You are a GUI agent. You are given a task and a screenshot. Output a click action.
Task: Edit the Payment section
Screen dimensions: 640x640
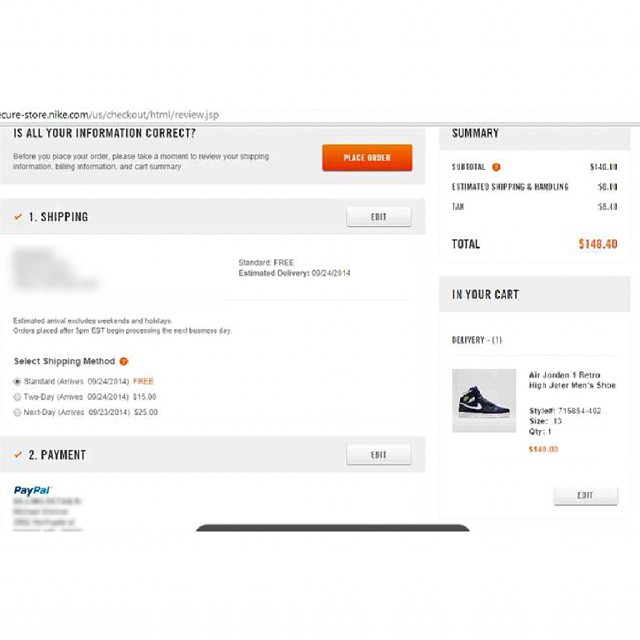tap(379, 455)
